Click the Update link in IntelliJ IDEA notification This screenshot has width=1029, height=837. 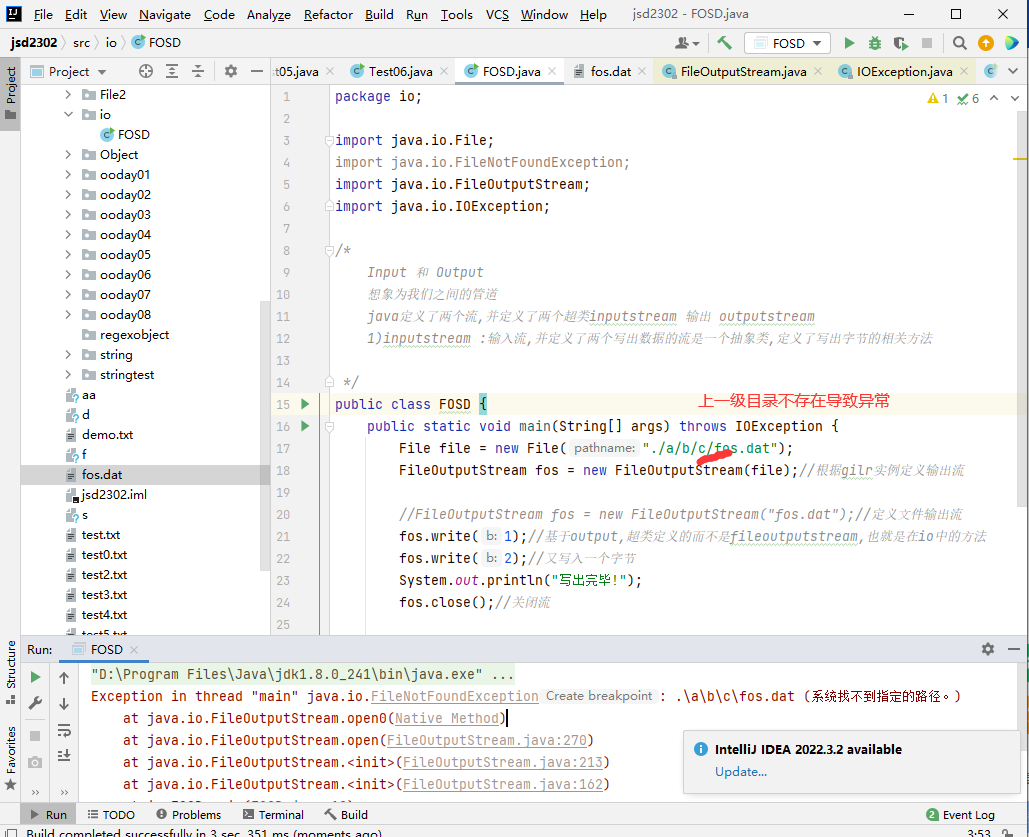point(740,771)
